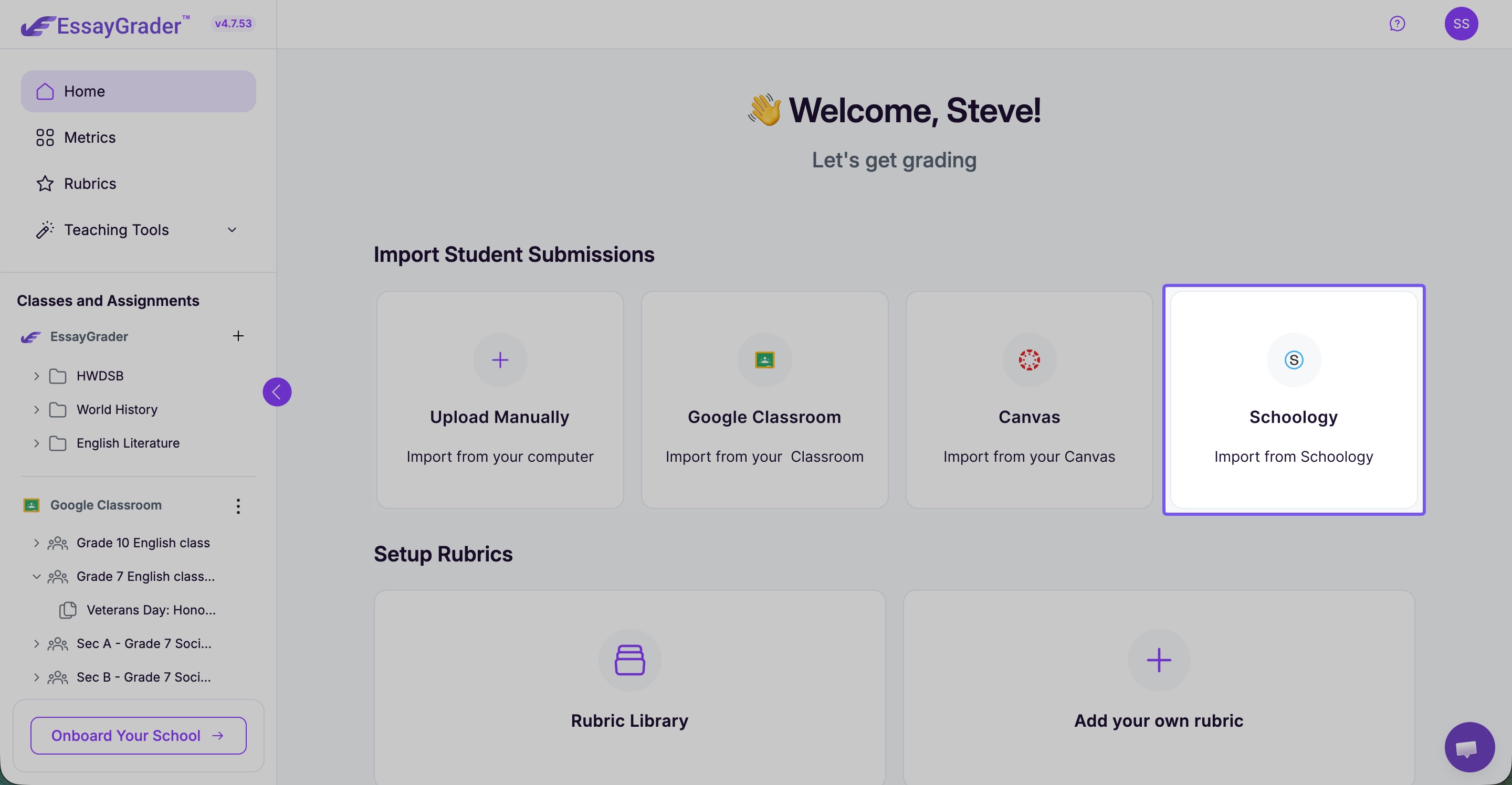Collapse the Grade 7 English class
Viewport: 1512px width, 785px height.
36,577
